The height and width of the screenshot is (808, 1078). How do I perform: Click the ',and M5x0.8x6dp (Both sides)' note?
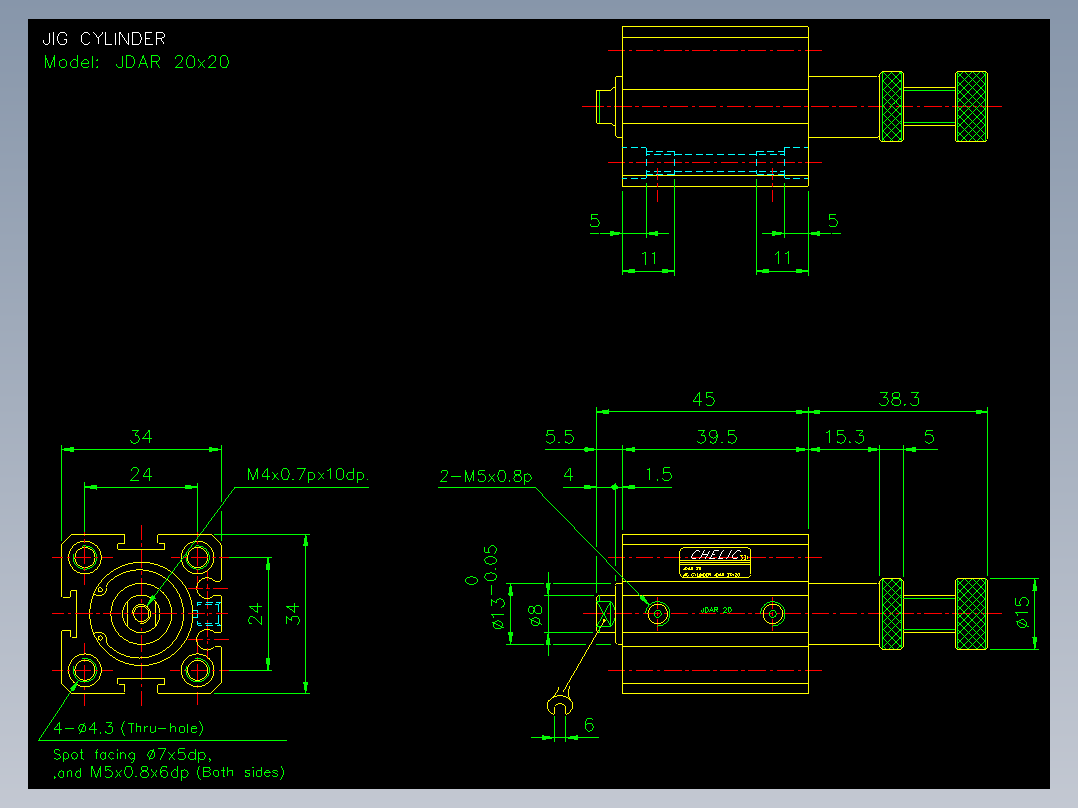pyautogui.click(x=169, y=772)
